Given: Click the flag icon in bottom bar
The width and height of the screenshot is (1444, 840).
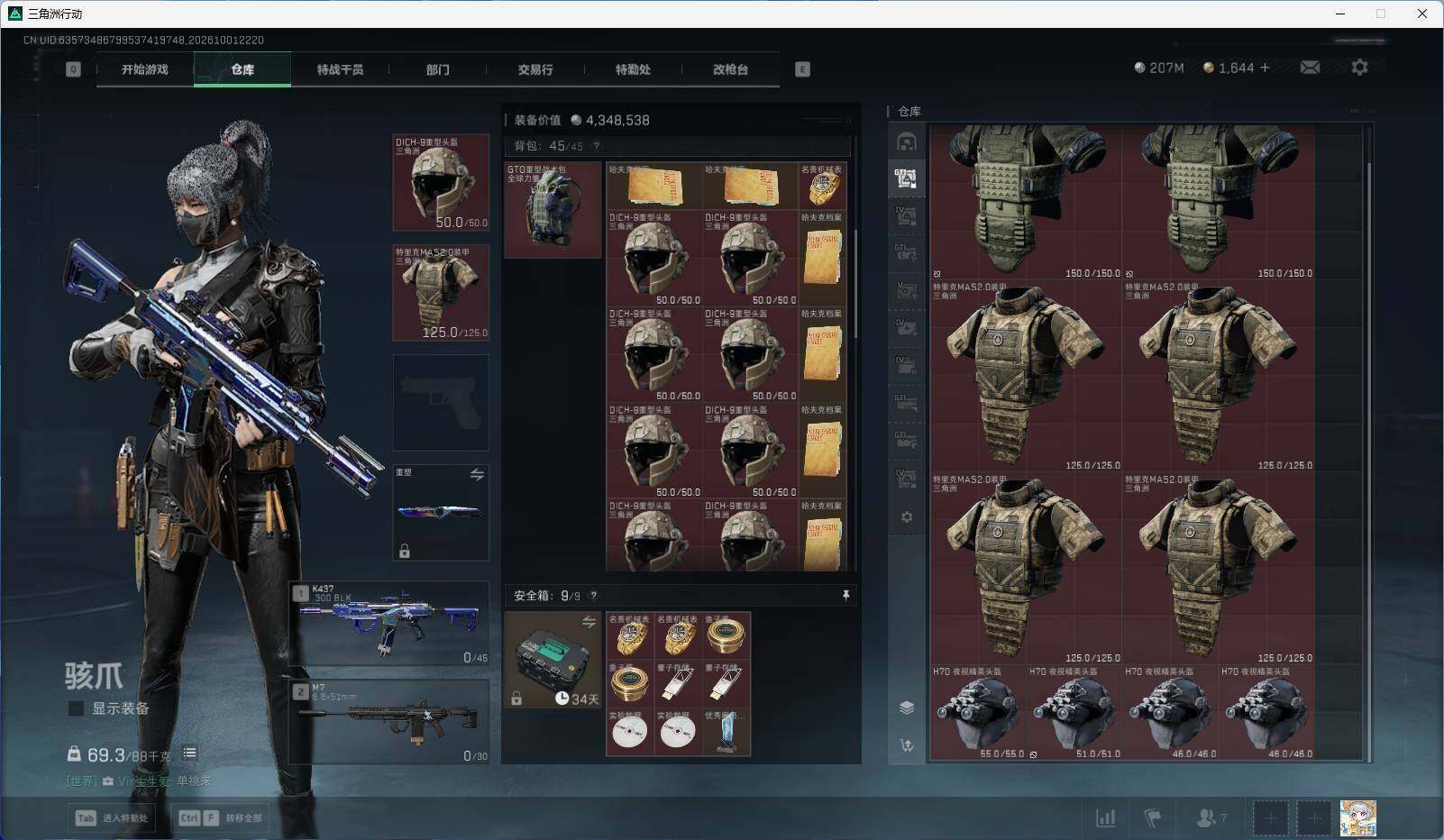Looking at the screenshot, I should pos(1152,818).
